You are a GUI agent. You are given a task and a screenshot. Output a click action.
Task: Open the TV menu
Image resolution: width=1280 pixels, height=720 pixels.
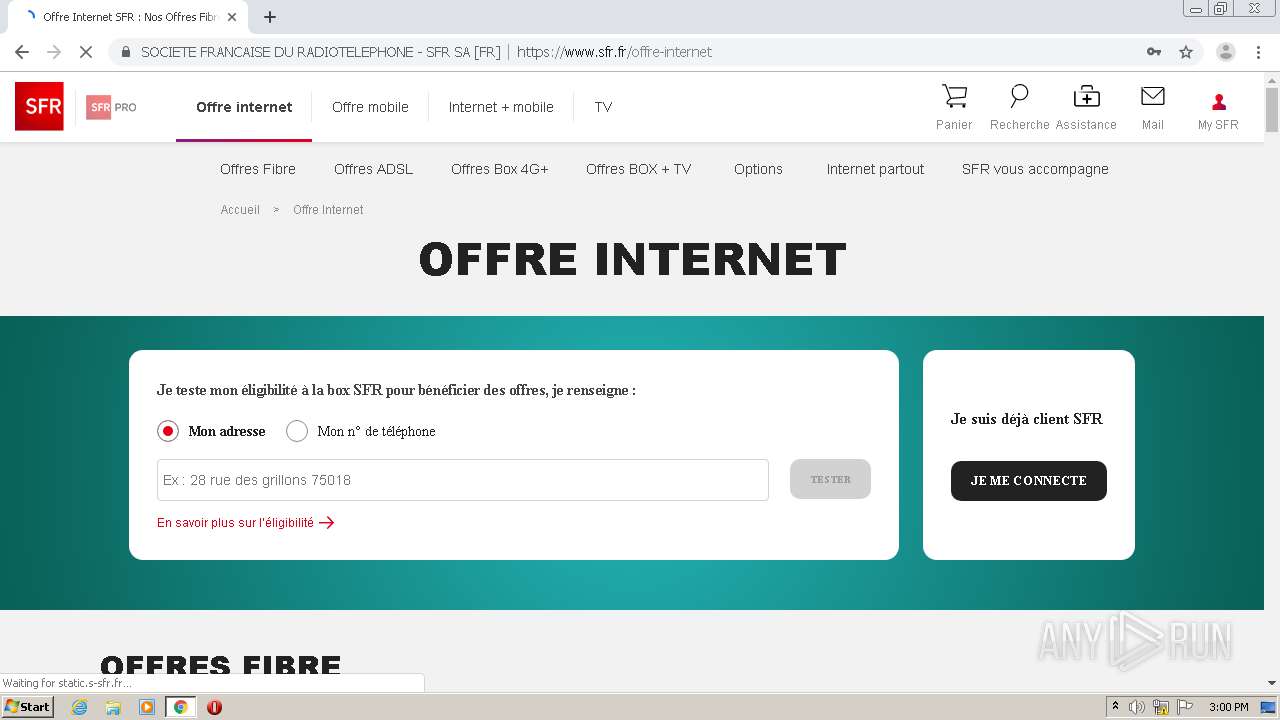[x=603, y=107]
